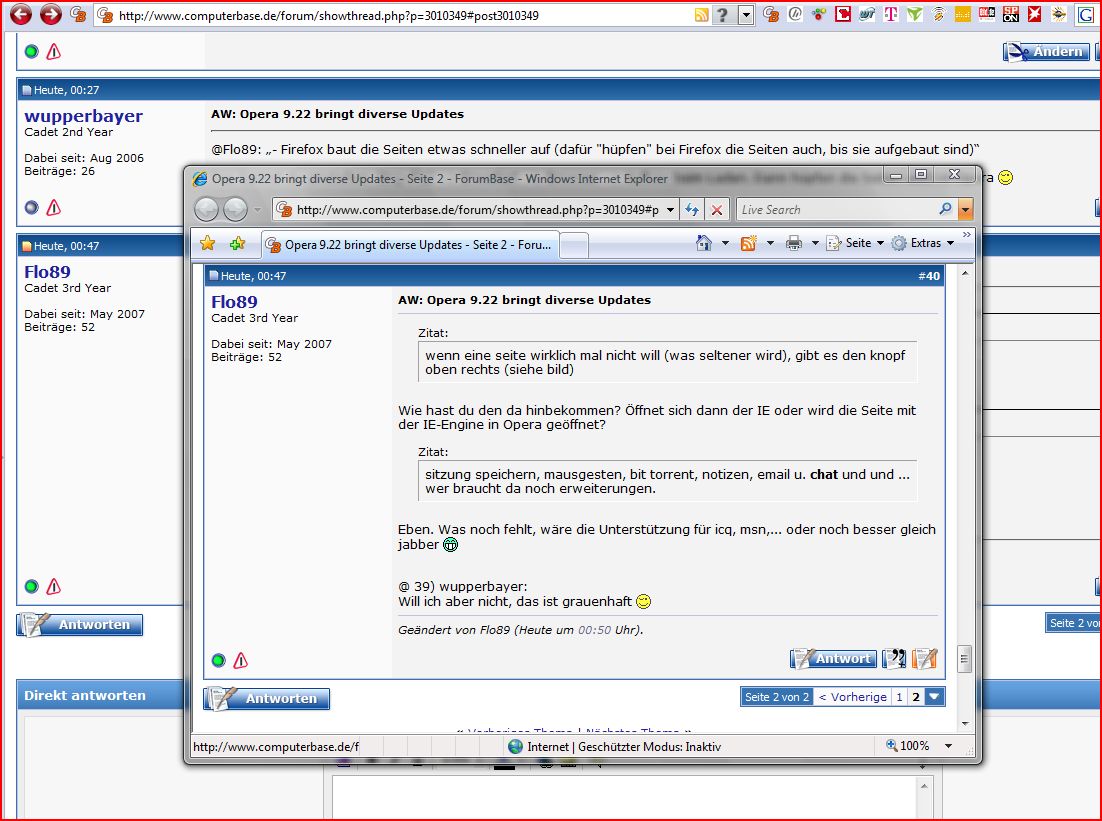Image resolution: width=1102 pixels, height=821 pixels.
Task: Click the IE scrollbar up arrow
Action: pyautogui.click(x=965, y=273)
